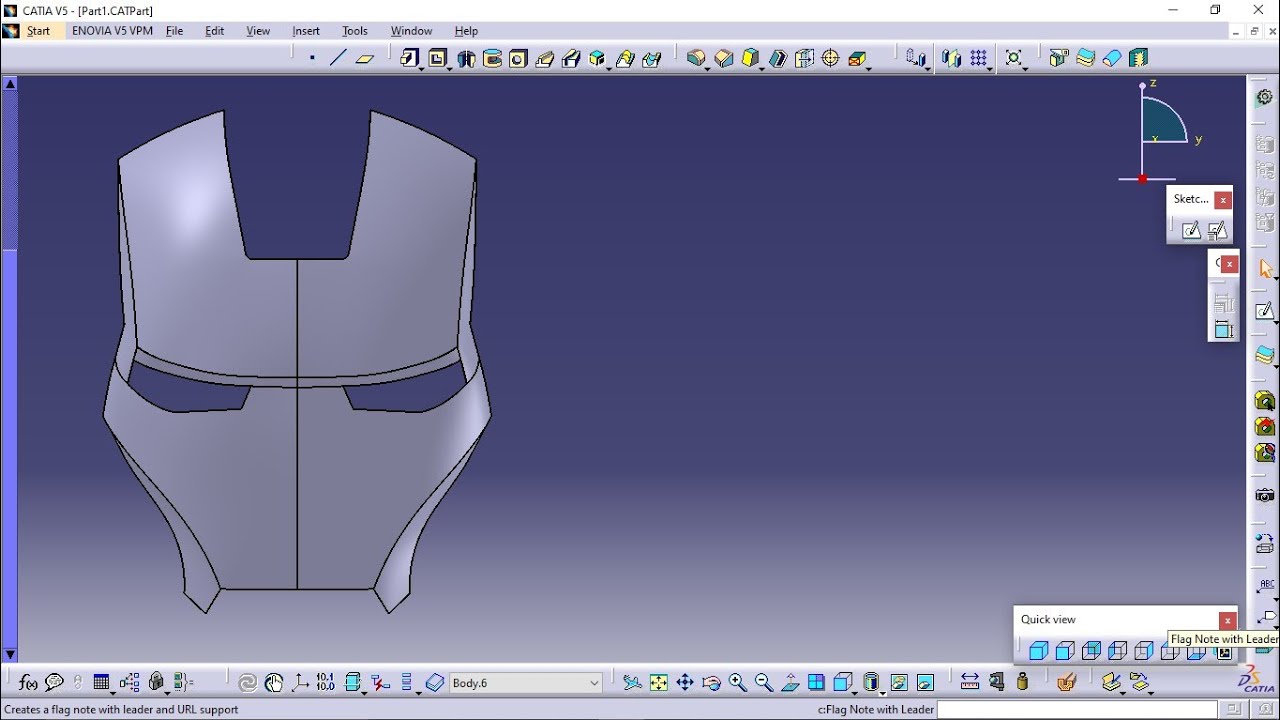This screenshot has height=720, width=1280.
Task: Close the Sketcher floating toolbar
Action: coord(1223,200)
